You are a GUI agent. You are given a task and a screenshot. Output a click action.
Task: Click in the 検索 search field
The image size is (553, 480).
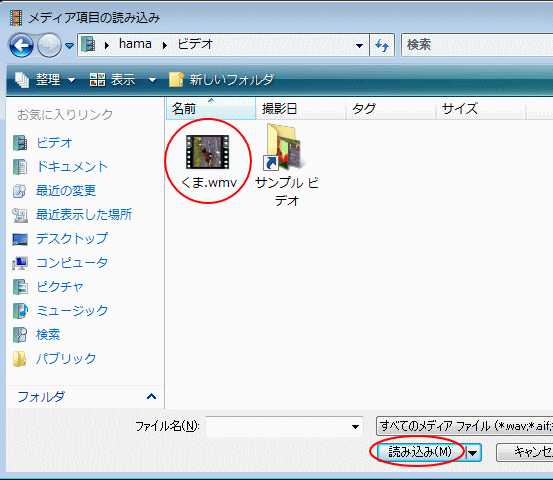(x=477, y=45)
